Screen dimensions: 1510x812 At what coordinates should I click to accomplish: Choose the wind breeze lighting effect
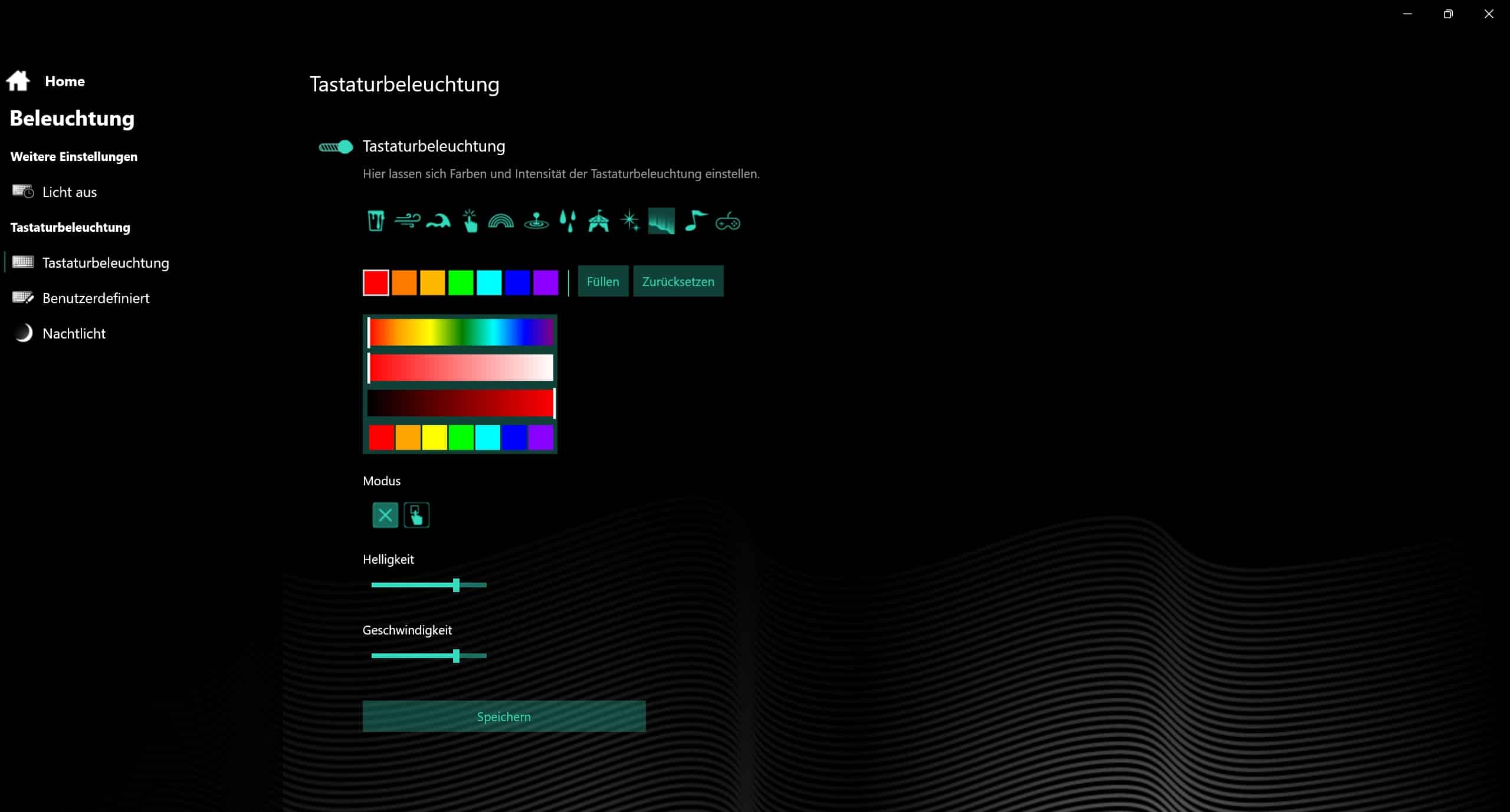407,221
